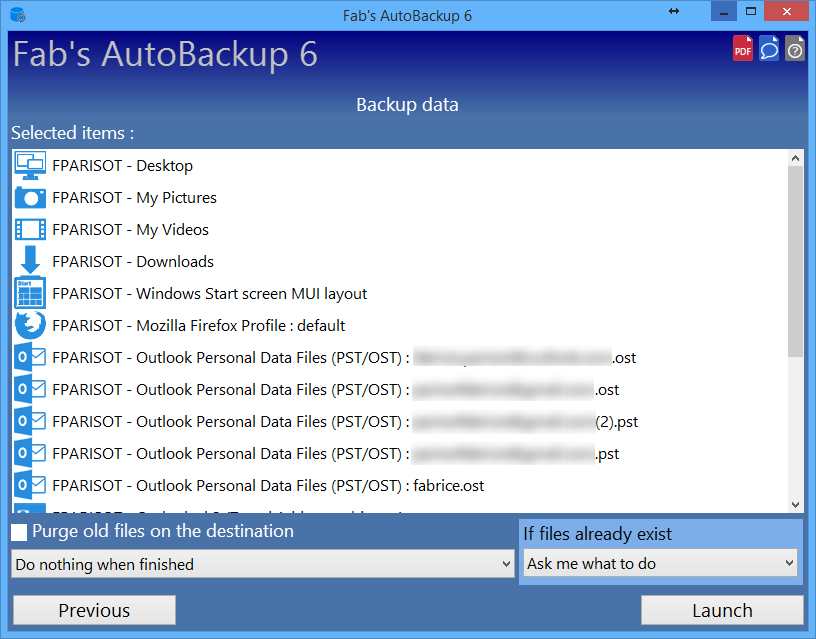Click the app icon in title bar
This screenshot has width=816, height=639.
coord(18,15)
